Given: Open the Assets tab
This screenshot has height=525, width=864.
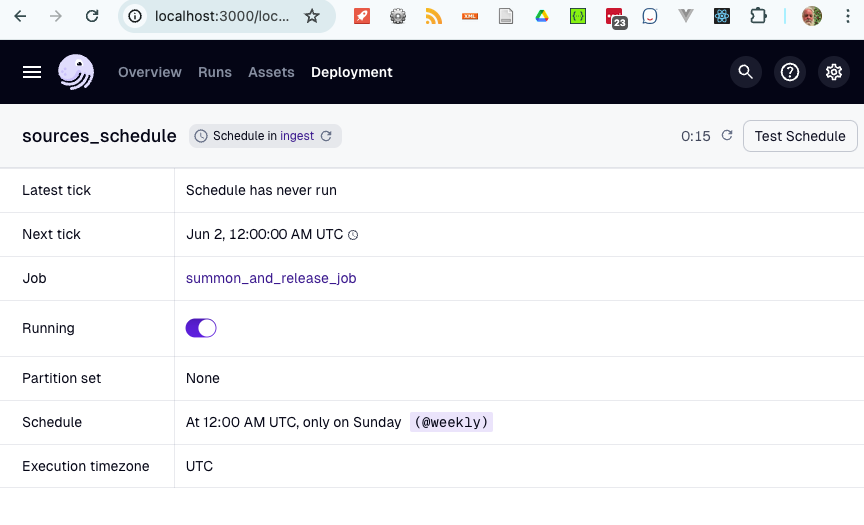Looking at the screenshot, I should click(x=271, y=72).
